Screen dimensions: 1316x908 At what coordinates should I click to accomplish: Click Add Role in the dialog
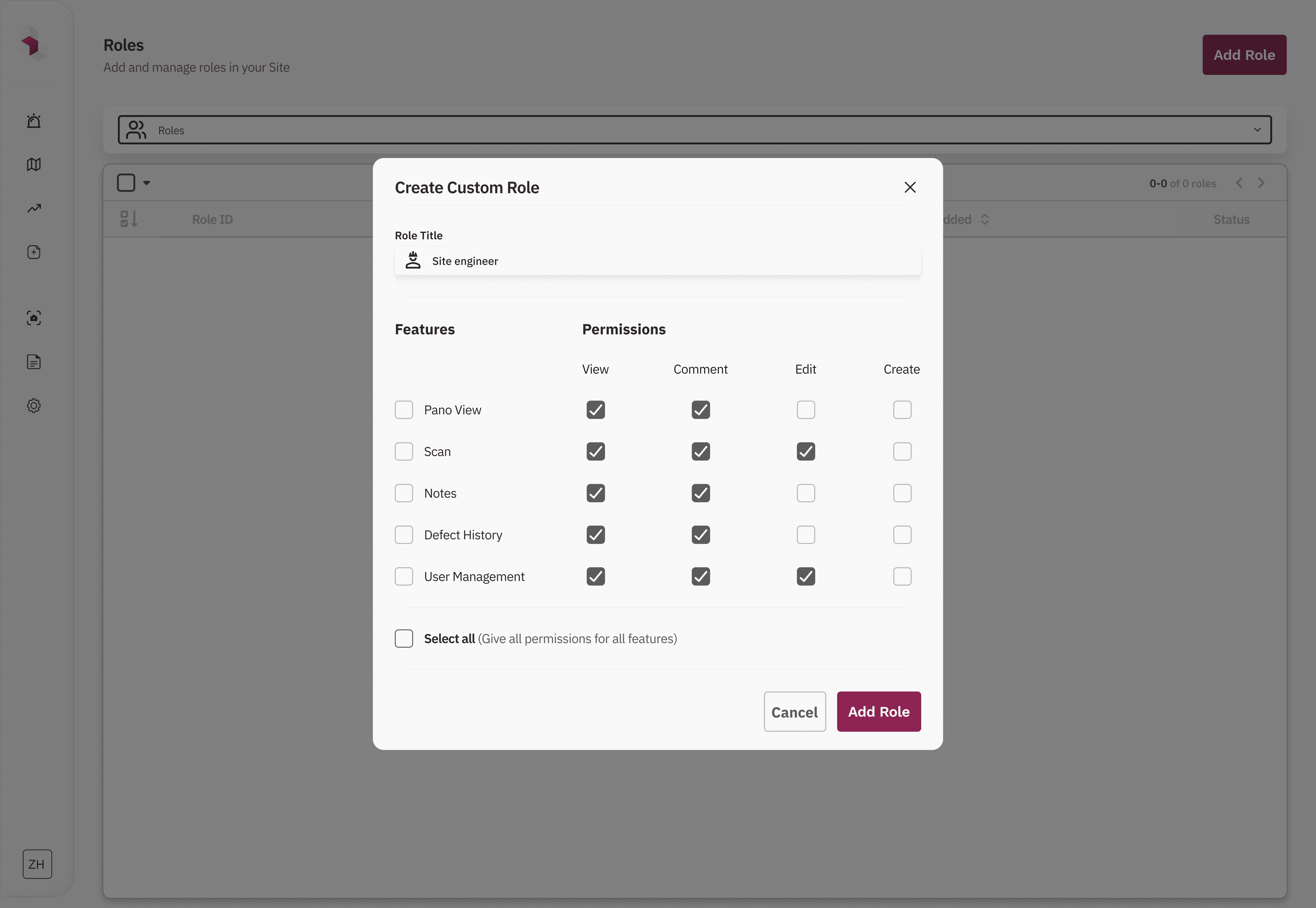pos(878,712)
